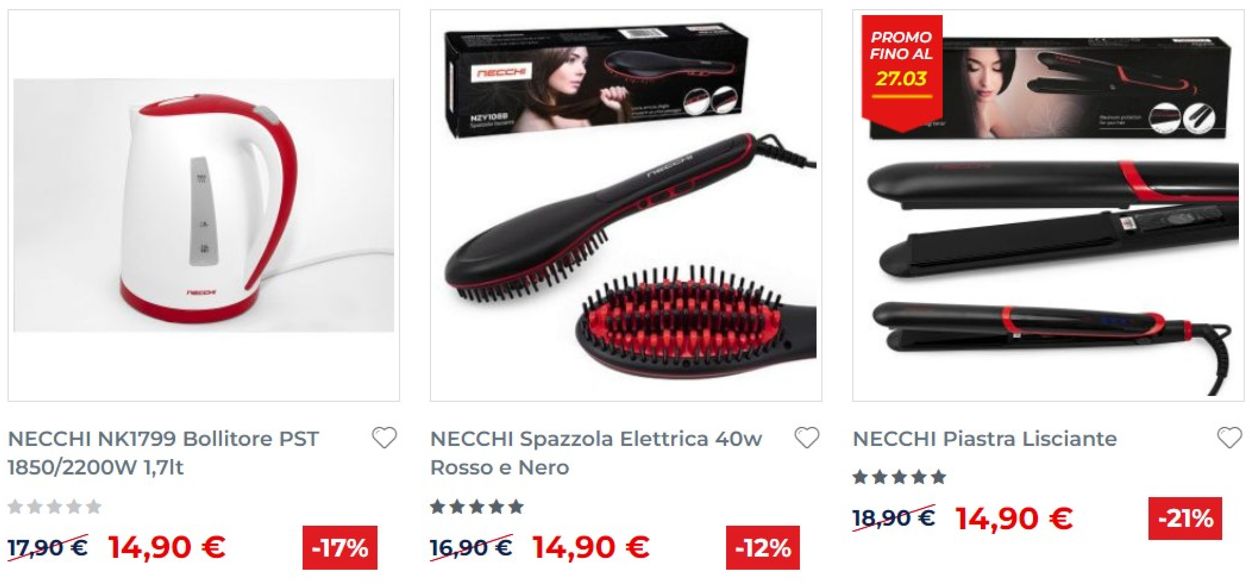Open NECCHI Spazzola Elettrica 40w title link

(596, 453)
